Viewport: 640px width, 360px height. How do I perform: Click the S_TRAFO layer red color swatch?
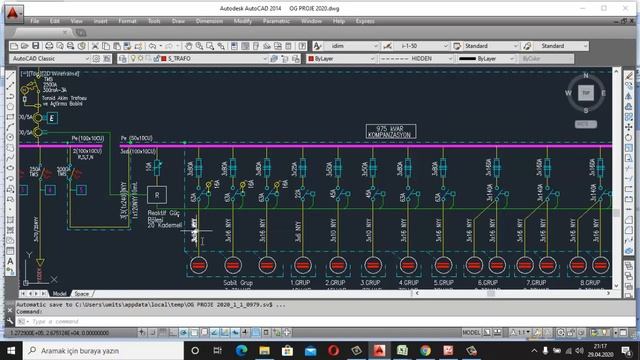(164, 59)
